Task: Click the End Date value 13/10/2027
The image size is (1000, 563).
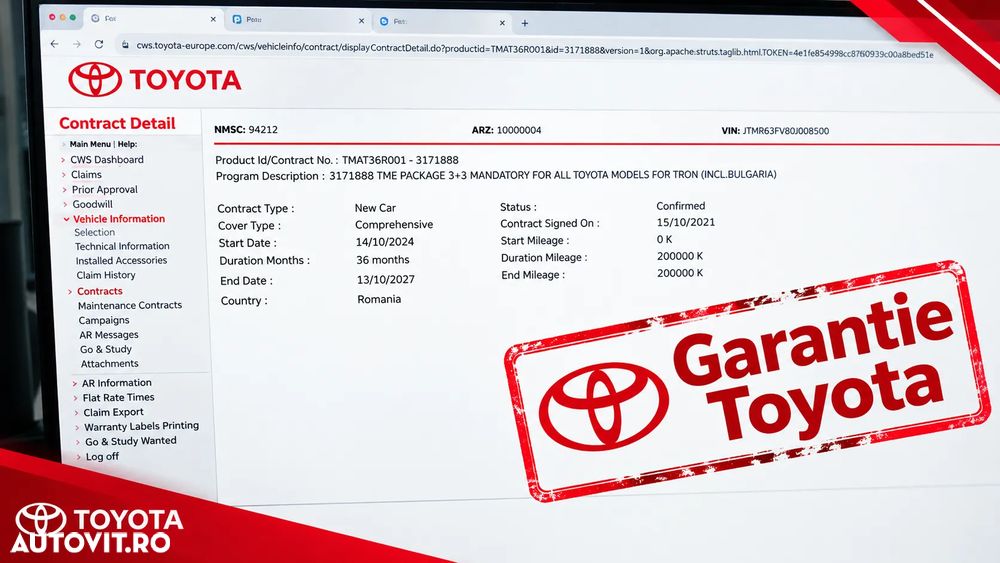Action: pos(386,279)
